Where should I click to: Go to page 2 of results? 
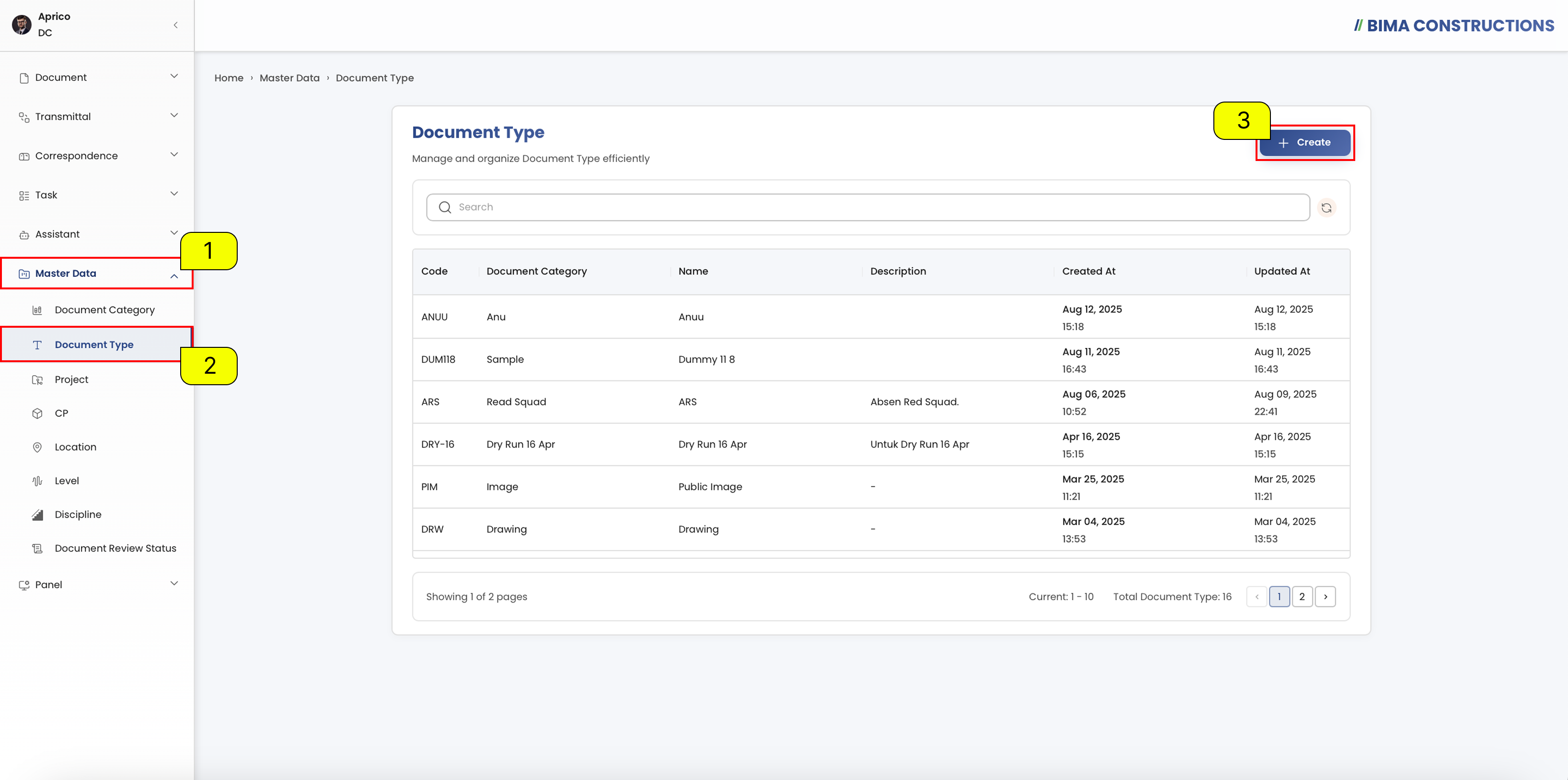pos(1302,597)
